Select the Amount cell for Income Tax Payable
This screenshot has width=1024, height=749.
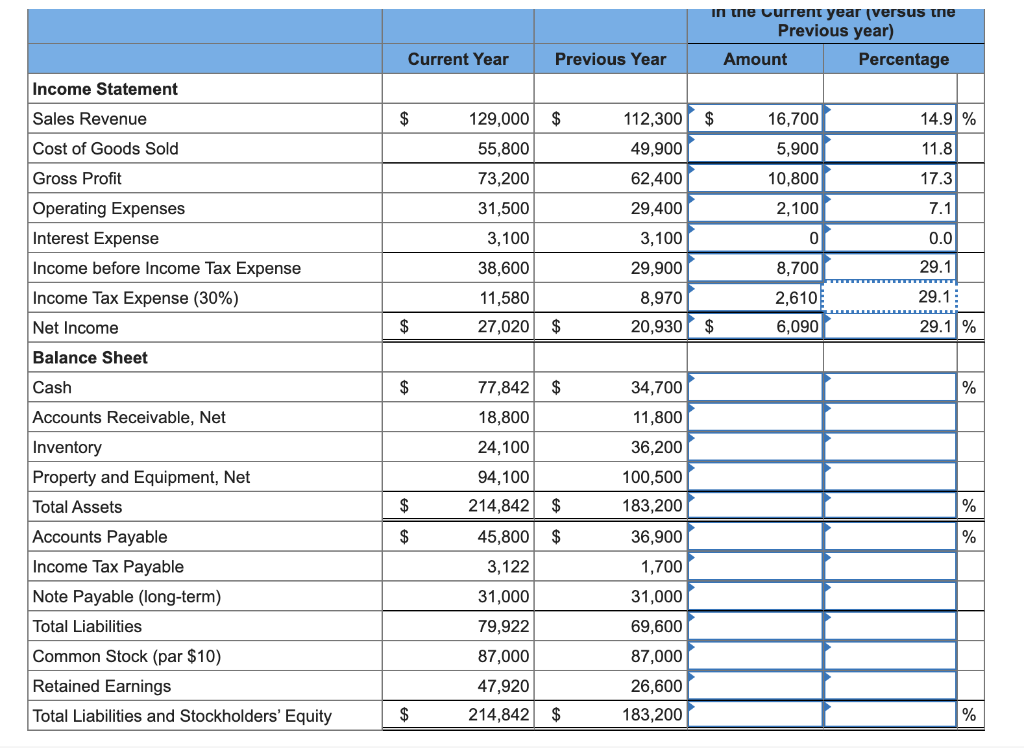coord(755,565)
